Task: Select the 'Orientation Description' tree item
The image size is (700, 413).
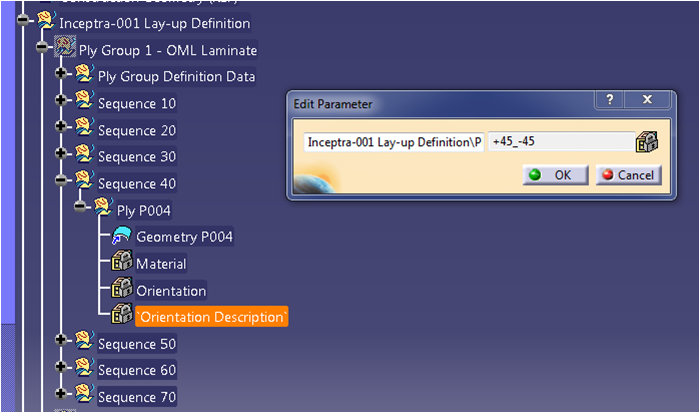Action: point(211,317)
